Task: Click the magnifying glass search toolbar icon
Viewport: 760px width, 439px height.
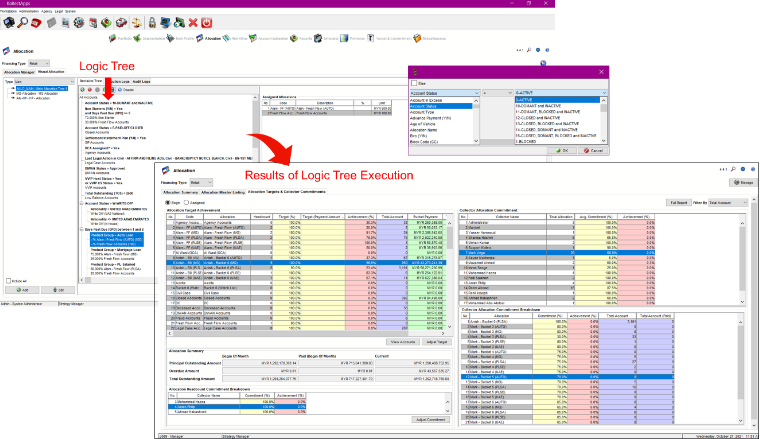Action: [x=23, y=23]
